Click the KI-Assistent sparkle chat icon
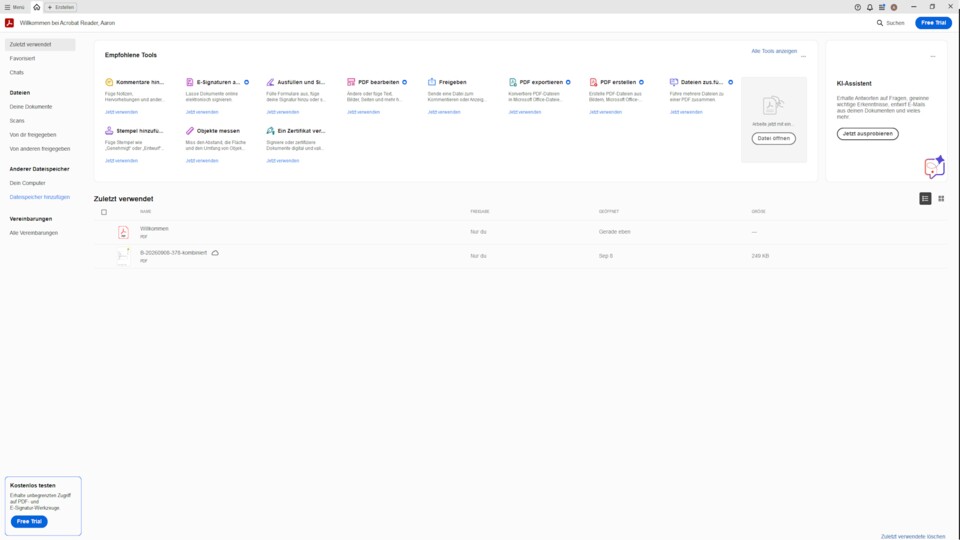The width and height of the screenshot is (960, 540). pyautogui.click(x=934, y=167)
